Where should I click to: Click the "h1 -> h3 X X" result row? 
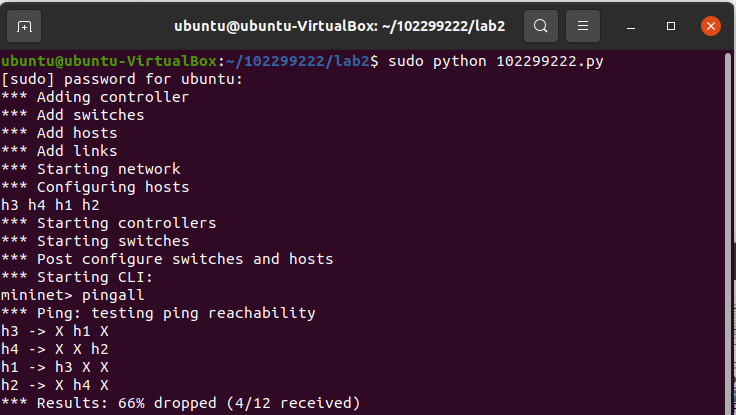(x=55, y=367)
